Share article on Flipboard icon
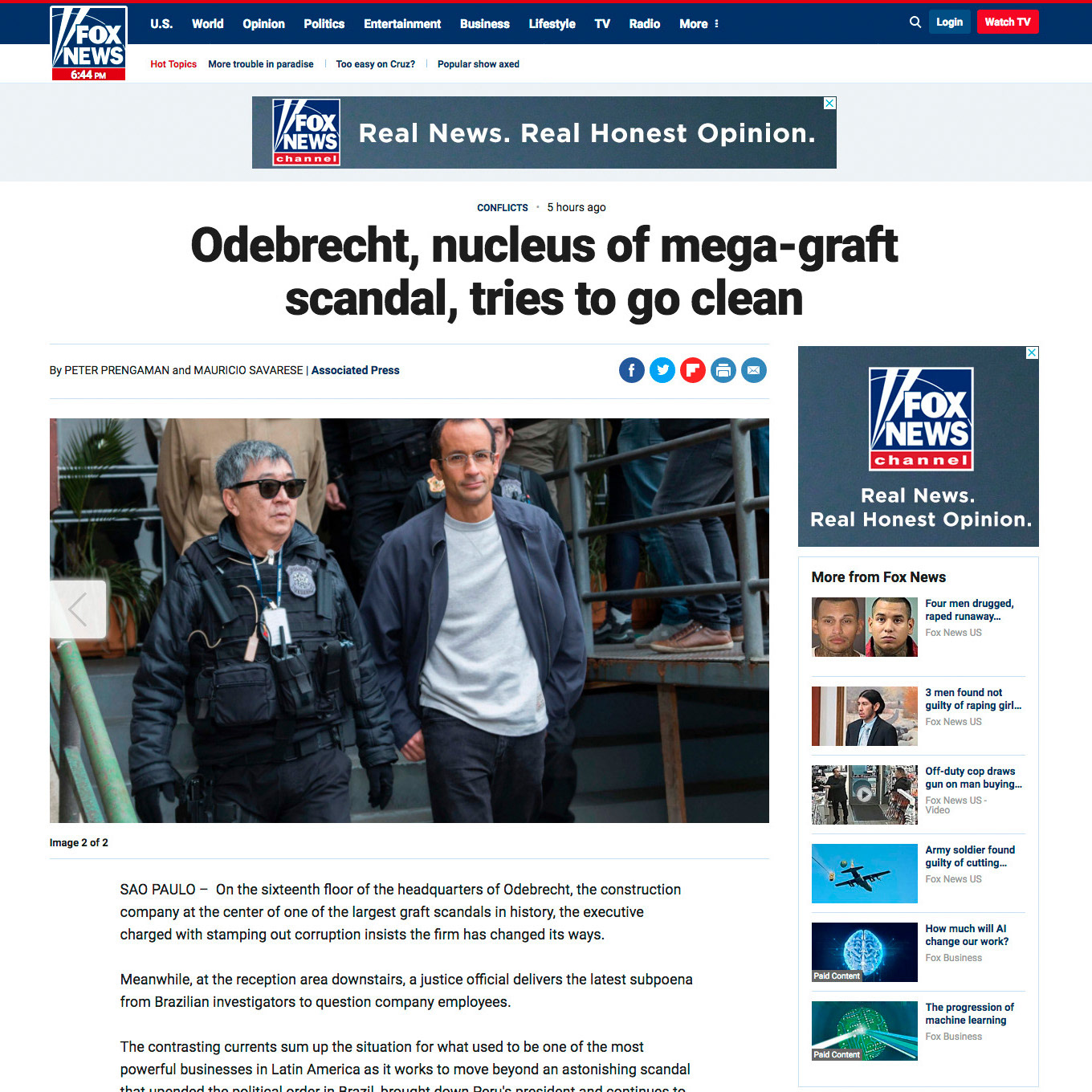The width and height of the screenshot is (1092, 1092). (693, 370)
